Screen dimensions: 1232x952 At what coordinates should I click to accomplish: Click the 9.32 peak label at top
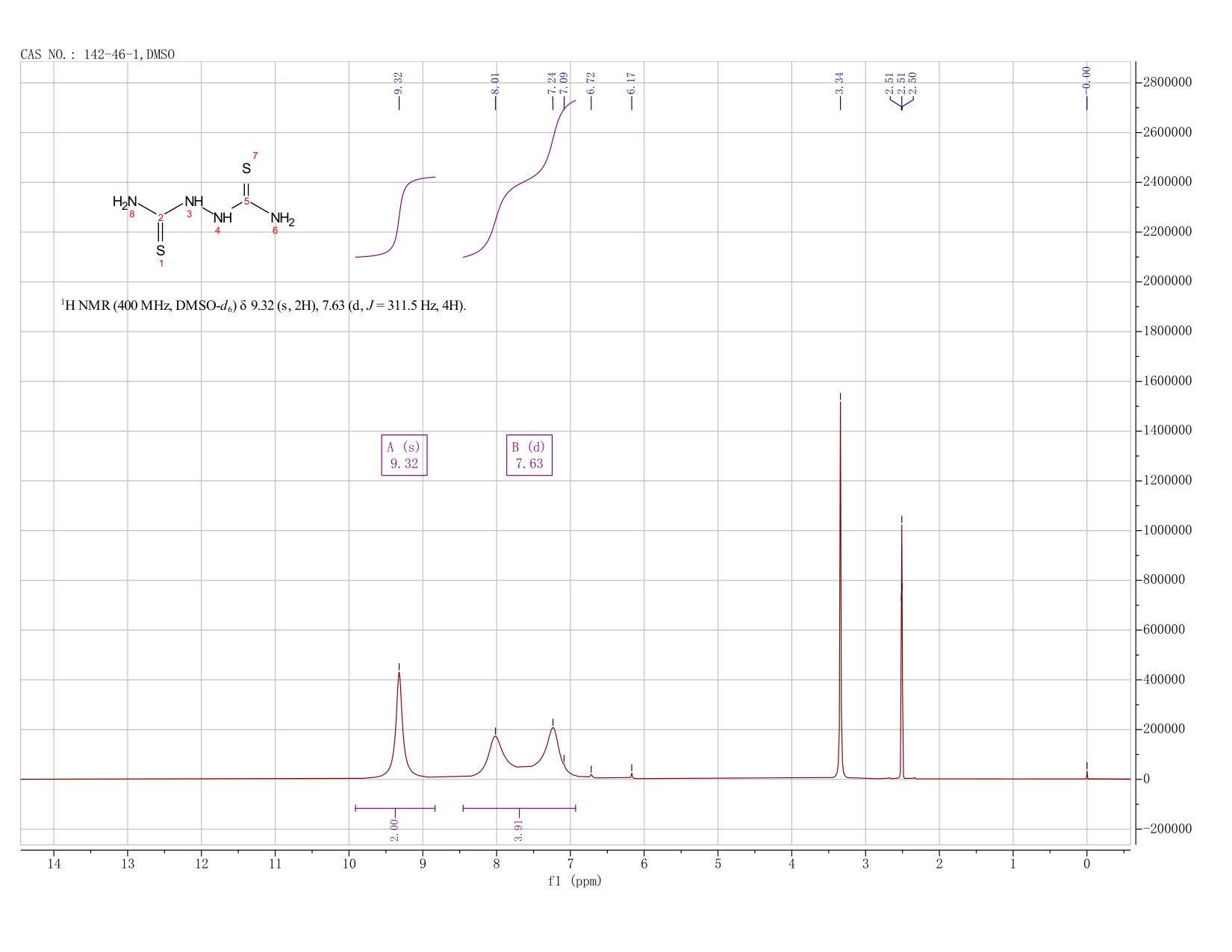pos(399,83)
